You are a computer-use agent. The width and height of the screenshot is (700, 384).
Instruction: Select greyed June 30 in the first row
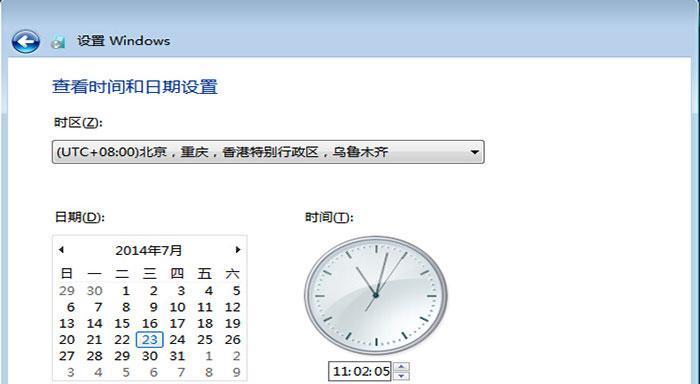pyautogui.click(x=95, y=291)
